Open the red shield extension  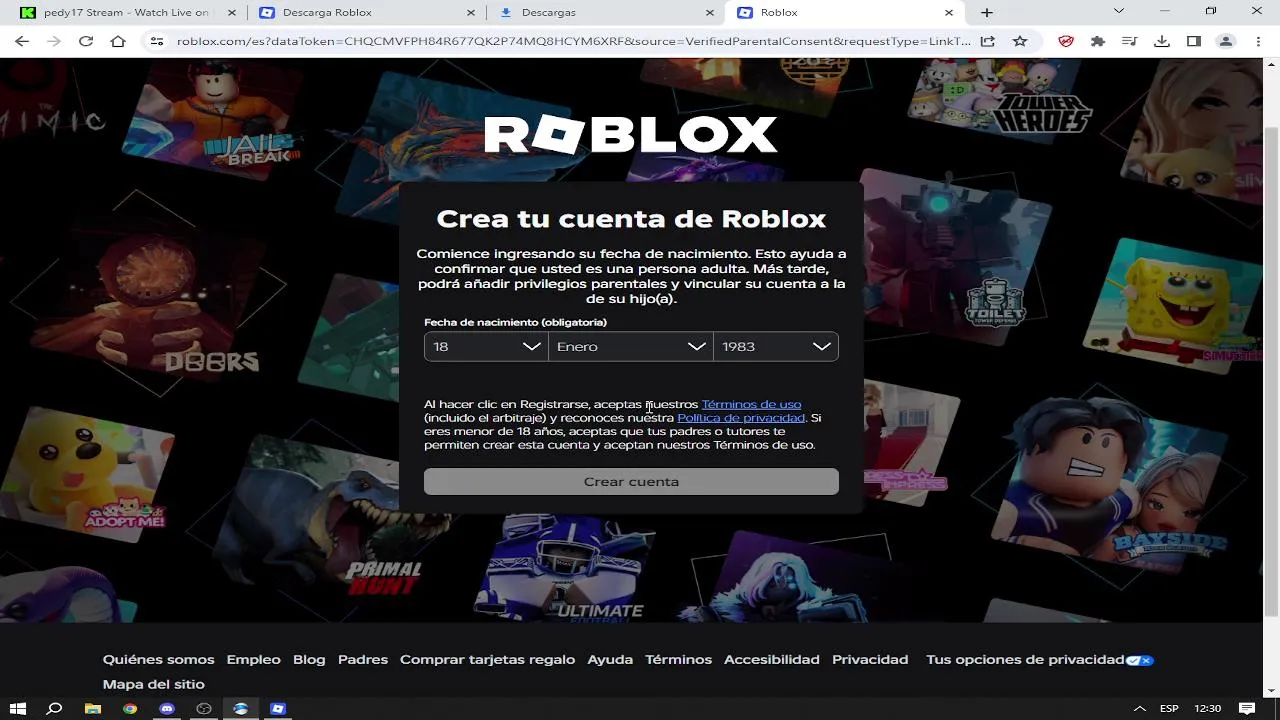pos(1066,41)
